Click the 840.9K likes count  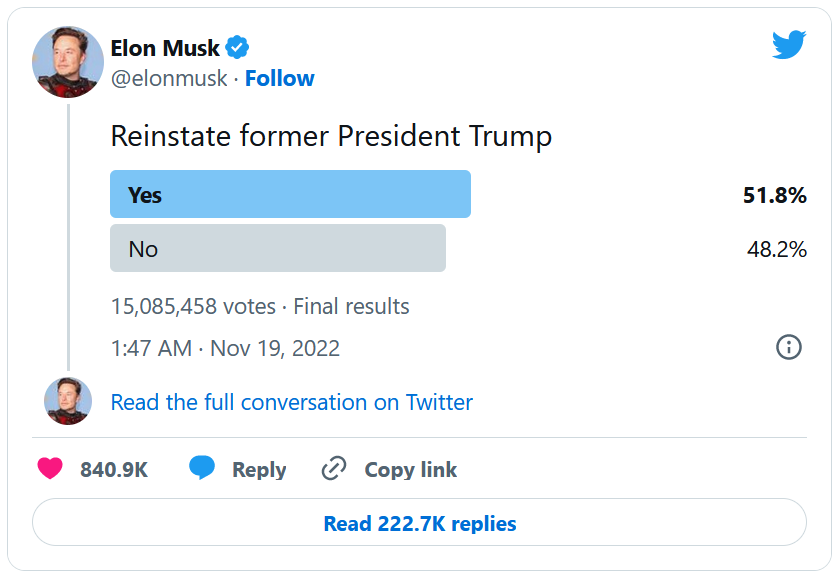coord(114,470)
